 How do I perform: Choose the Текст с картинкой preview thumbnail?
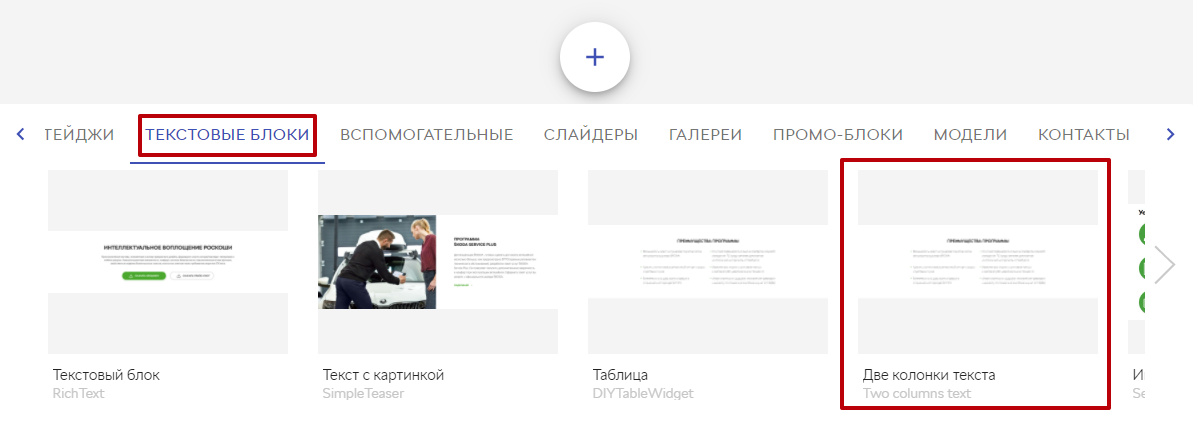pyautogui.click(x=438, y=262)
